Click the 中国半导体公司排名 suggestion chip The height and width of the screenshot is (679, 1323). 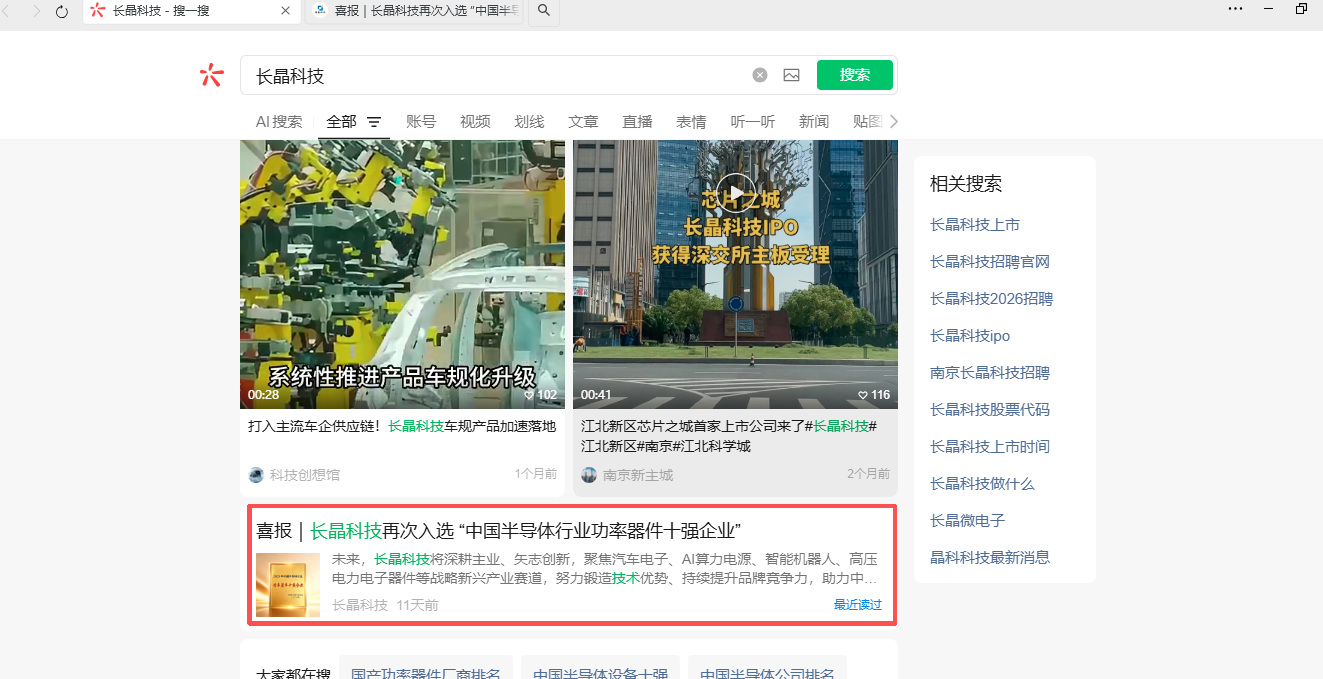(x=767, y=669)
